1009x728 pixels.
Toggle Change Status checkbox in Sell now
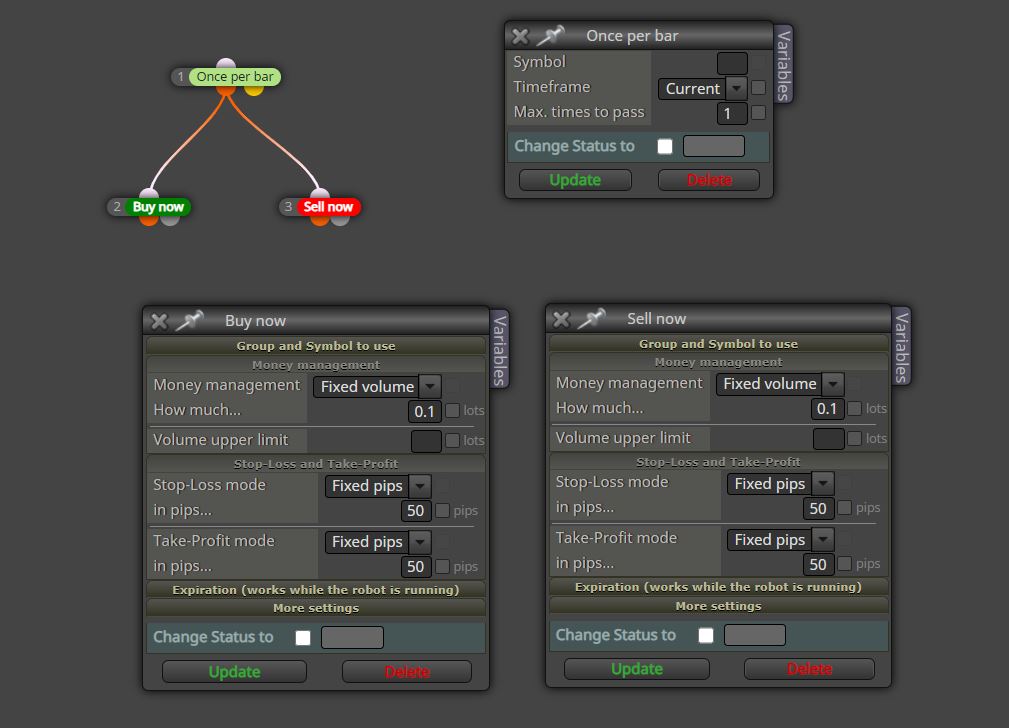[x=705, y=635]
